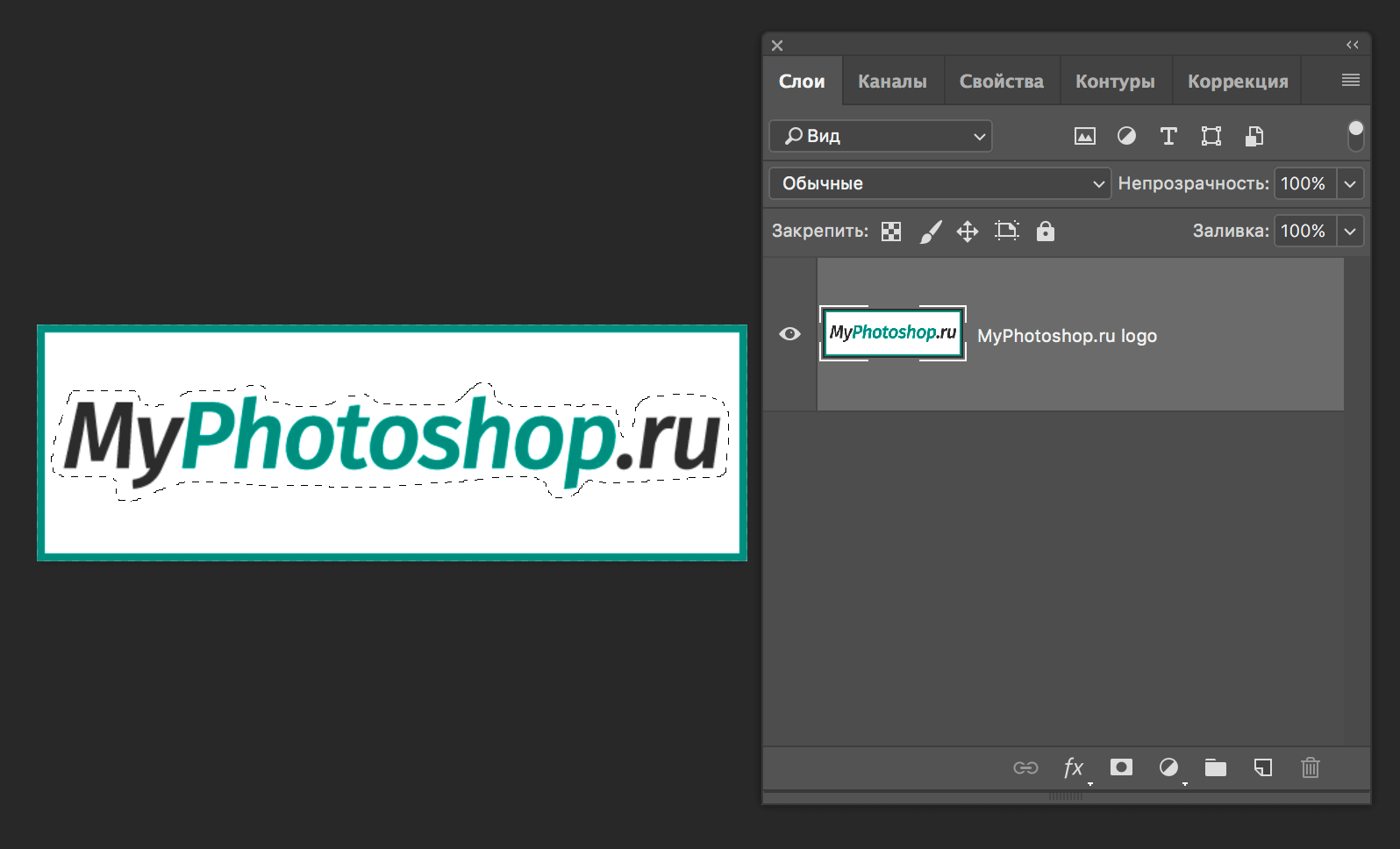
Task: Toggle lock all padlock icon
Action: coord(1045,232)
